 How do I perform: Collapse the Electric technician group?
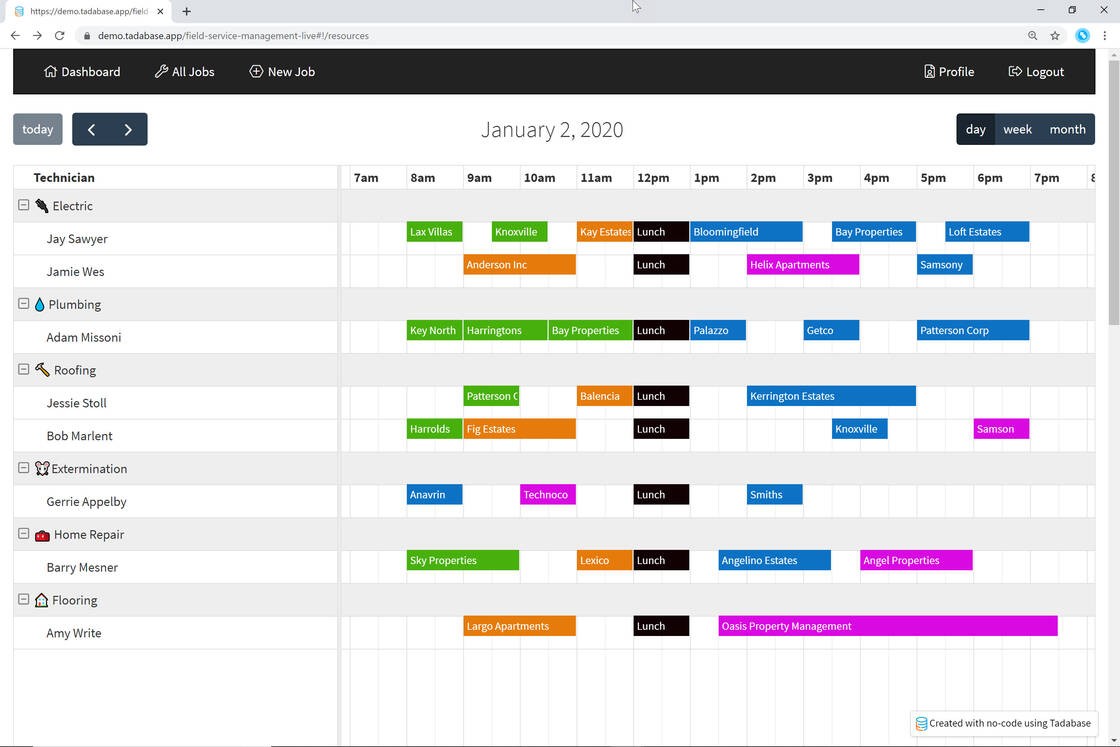point(23,204)
